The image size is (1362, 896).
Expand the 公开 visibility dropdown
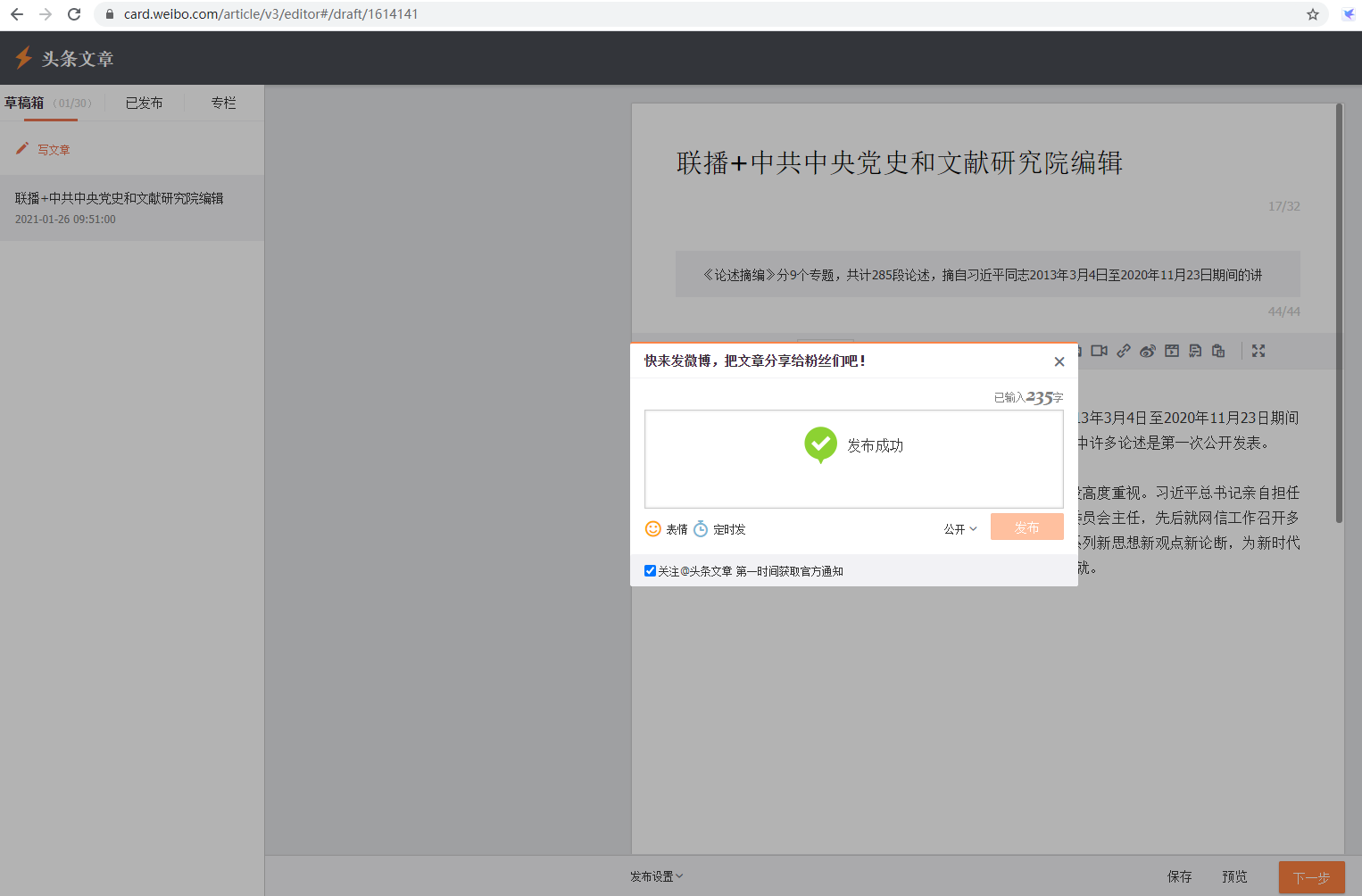pos(960,529)
